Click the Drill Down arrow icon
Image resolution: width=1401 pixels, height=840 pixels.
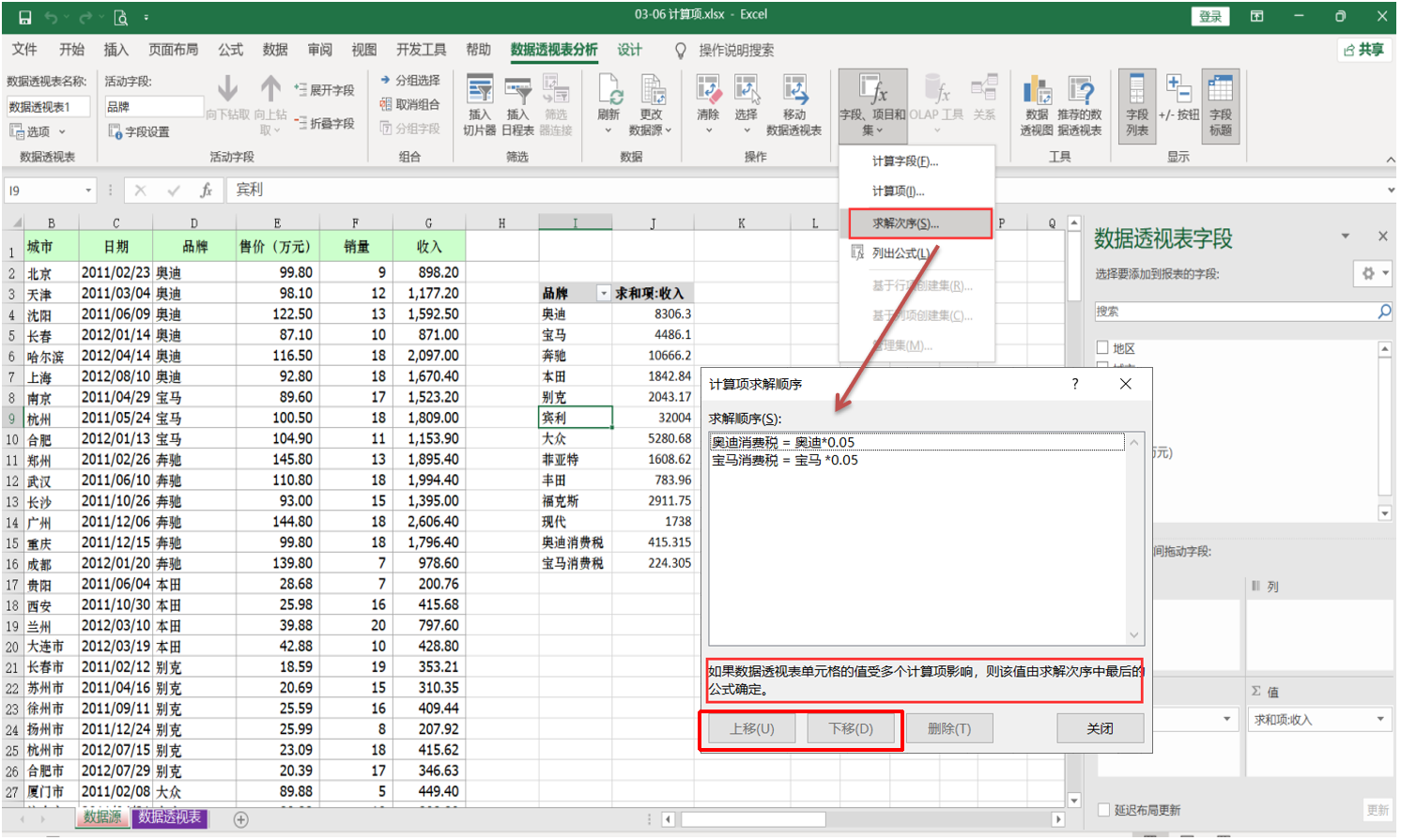tap(227, 89)
